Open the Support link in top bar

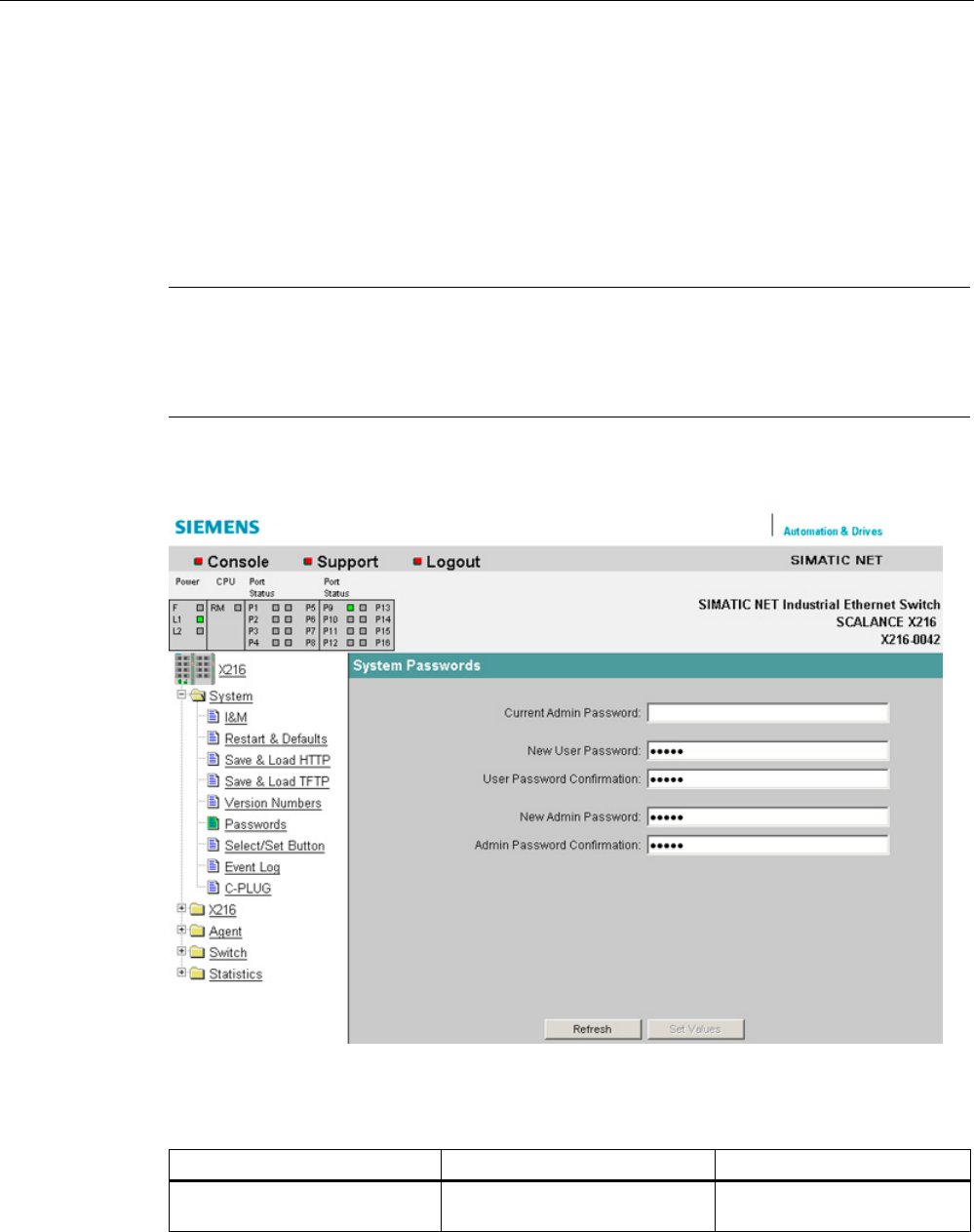[x=347, y=562]
